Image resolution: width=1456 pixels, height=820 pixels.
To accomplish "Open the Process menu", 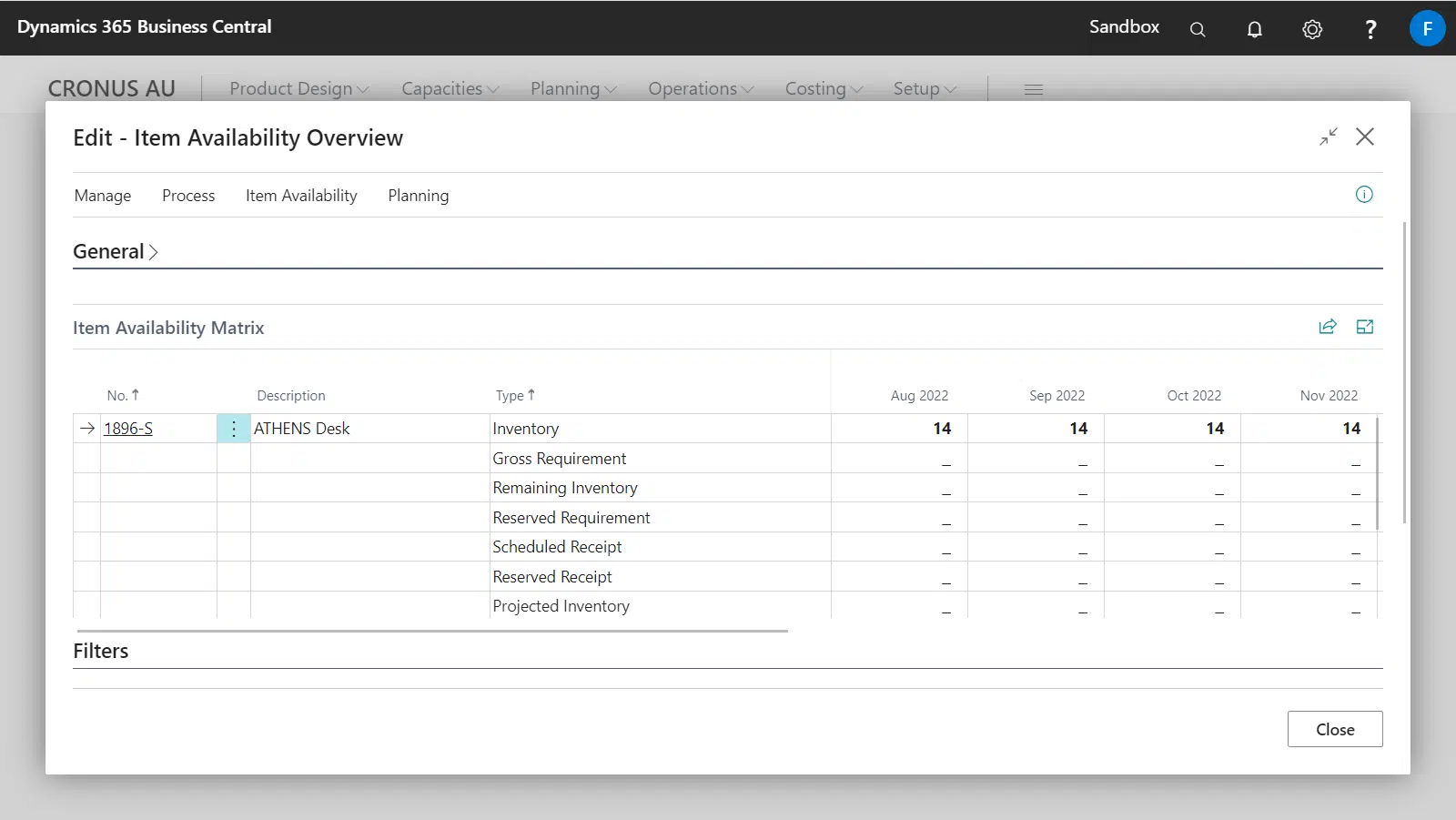I will [x=188, y=196].
